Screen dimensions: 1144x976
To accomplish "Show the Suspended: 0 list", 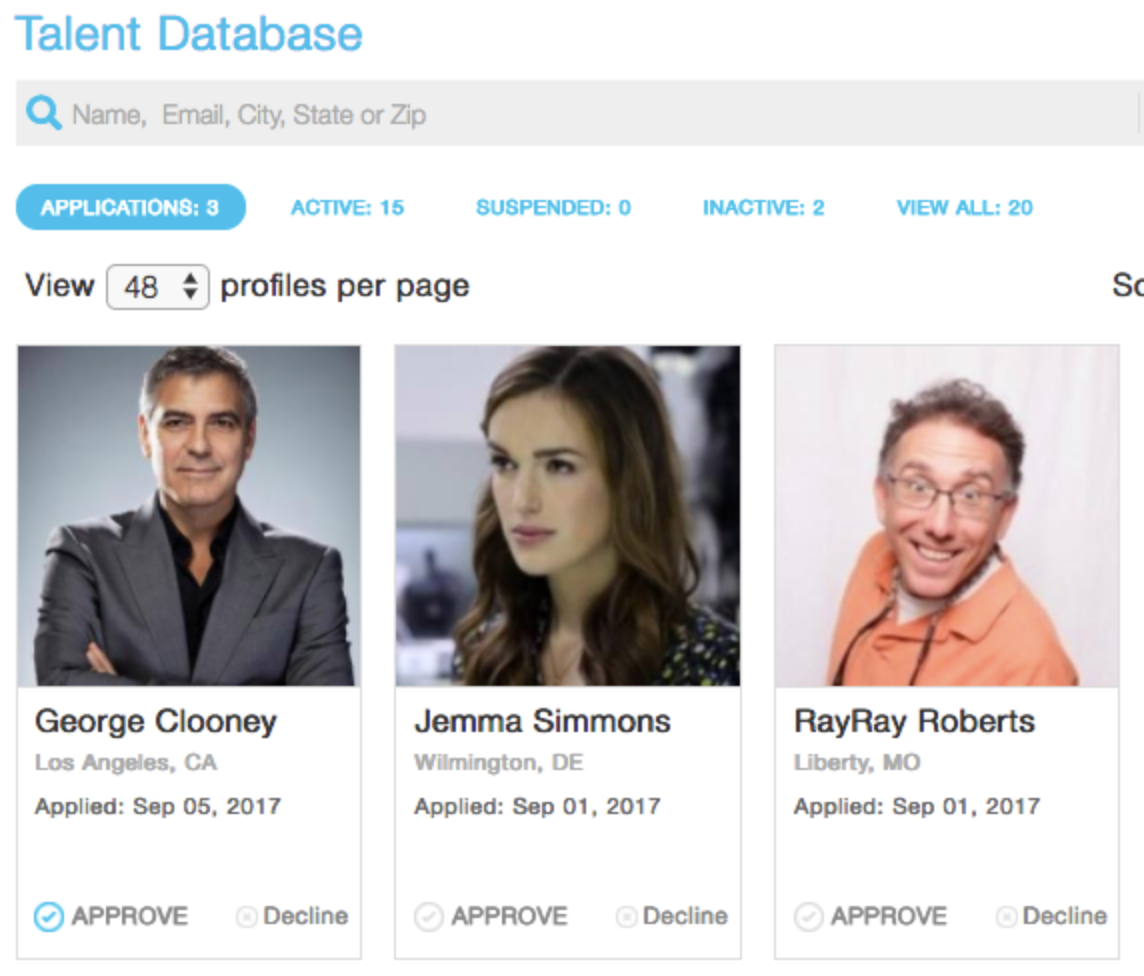I will coord(553,208).
